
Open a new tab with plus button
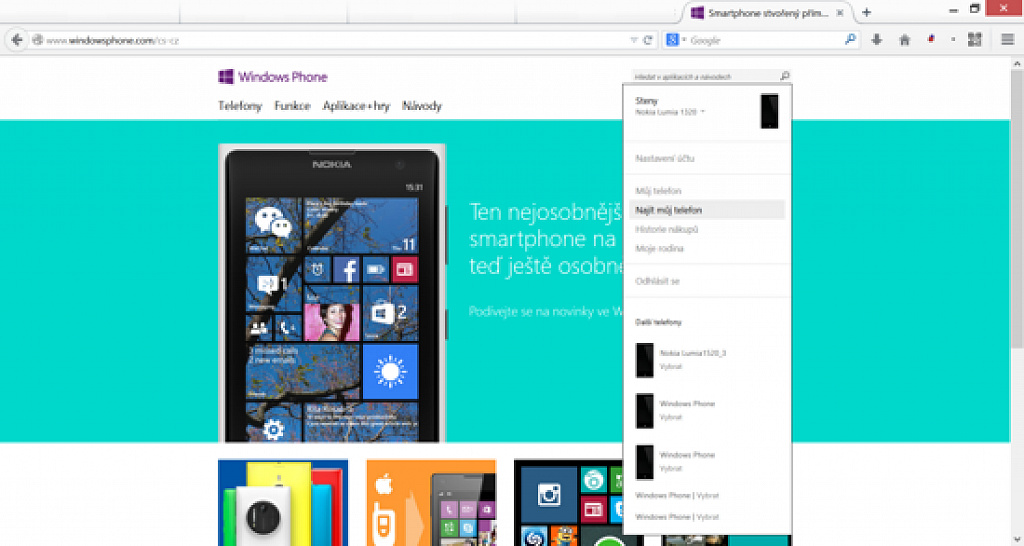[867, 12]
